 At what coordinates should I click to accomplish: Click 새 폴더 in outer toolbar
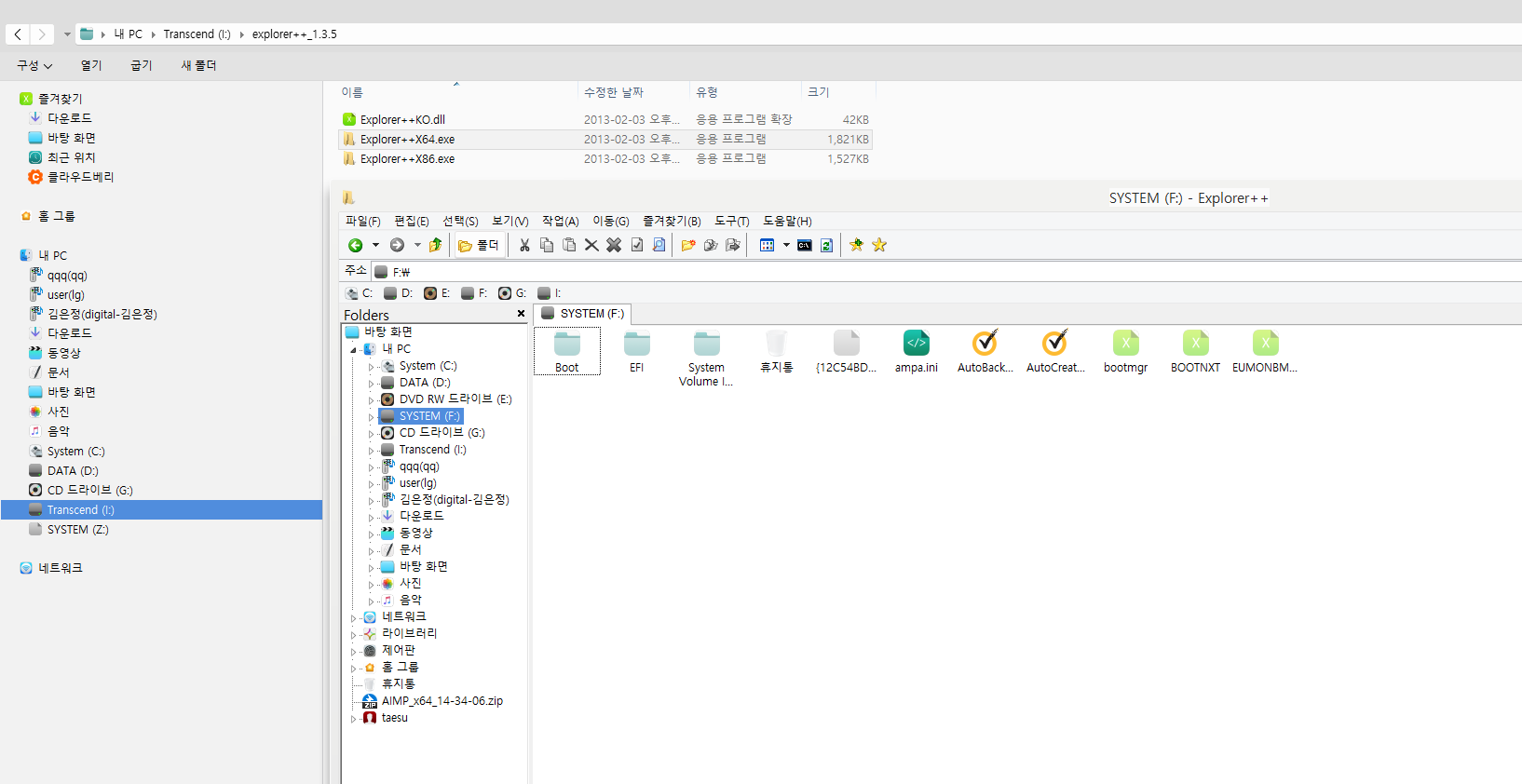pyautogui.click(x=198, y=65)
